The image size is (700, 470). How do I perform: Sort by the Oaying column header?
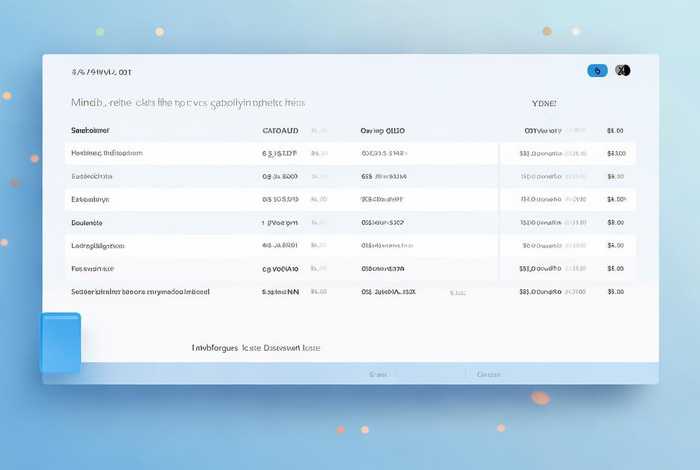click(x=382, y=130)
